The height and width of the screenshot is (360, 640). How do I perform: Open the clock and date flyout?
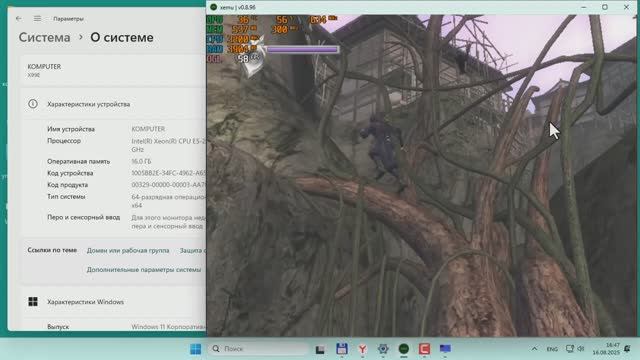click(607, 349)
